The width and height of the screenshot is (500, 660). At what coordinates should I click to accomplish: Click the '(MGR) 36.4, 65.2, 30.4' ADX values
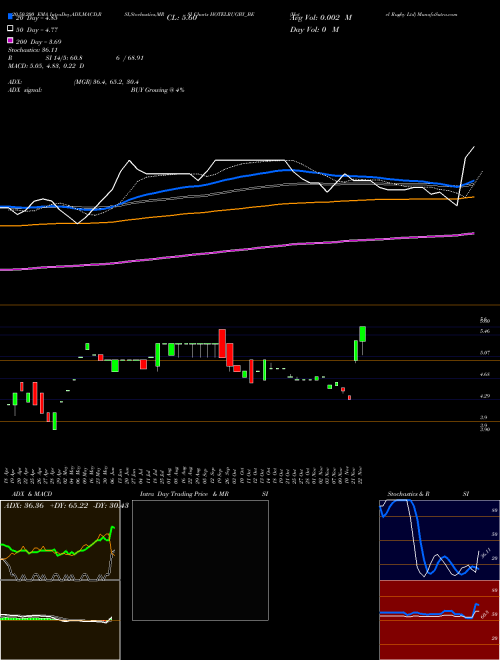coord(106,82)
